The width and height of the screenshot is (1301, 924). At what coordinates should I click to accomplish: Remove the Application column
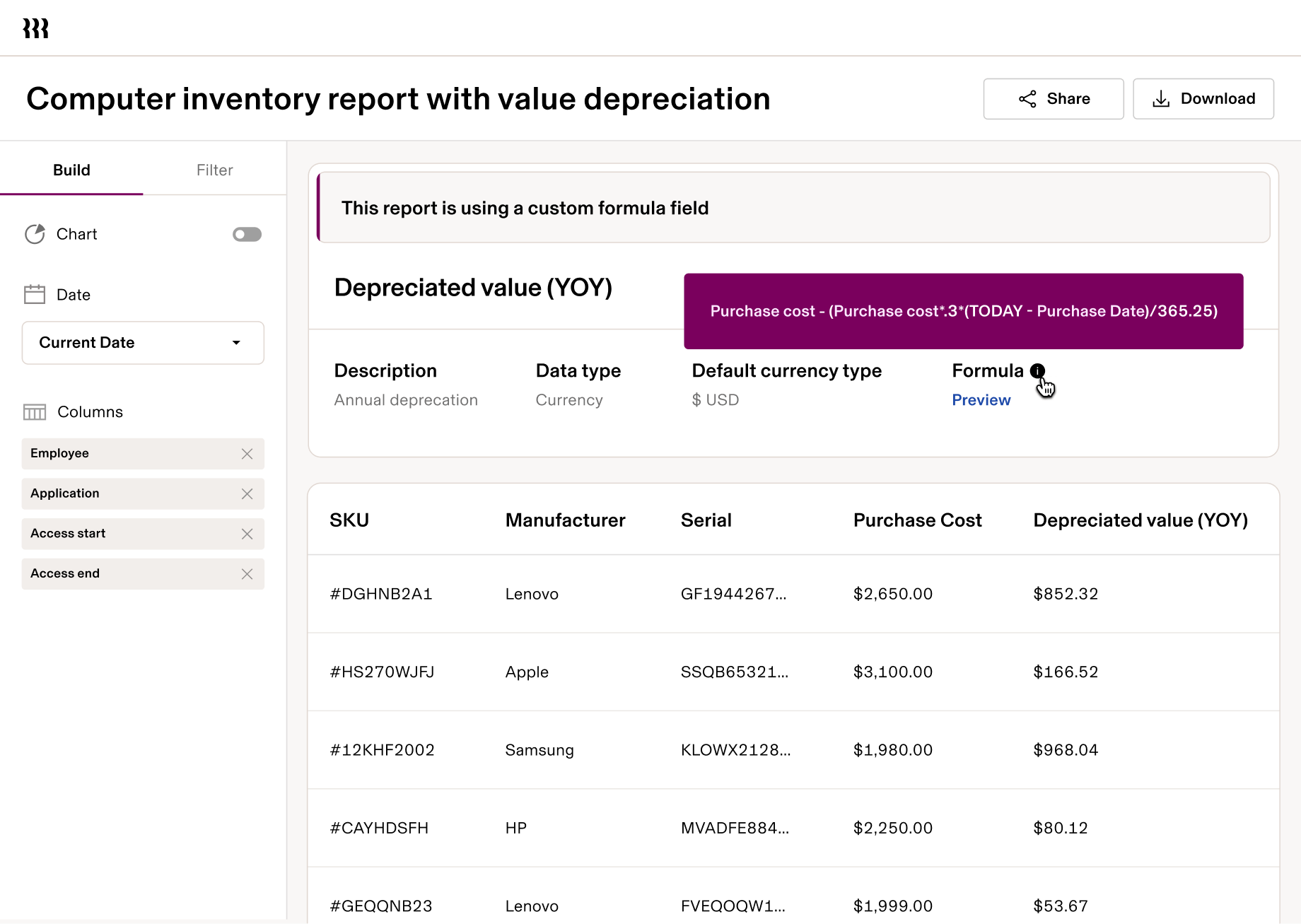[x=247, y=493]
